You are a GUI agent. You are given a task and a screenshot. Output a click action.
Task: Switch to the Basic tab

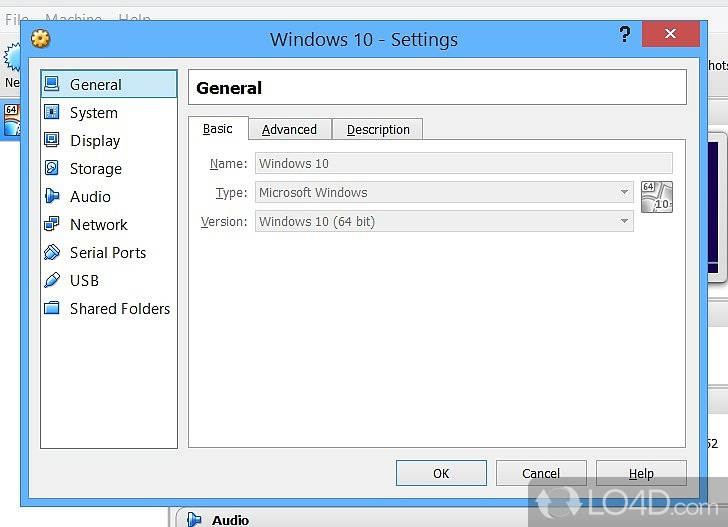tap(218, 128)
